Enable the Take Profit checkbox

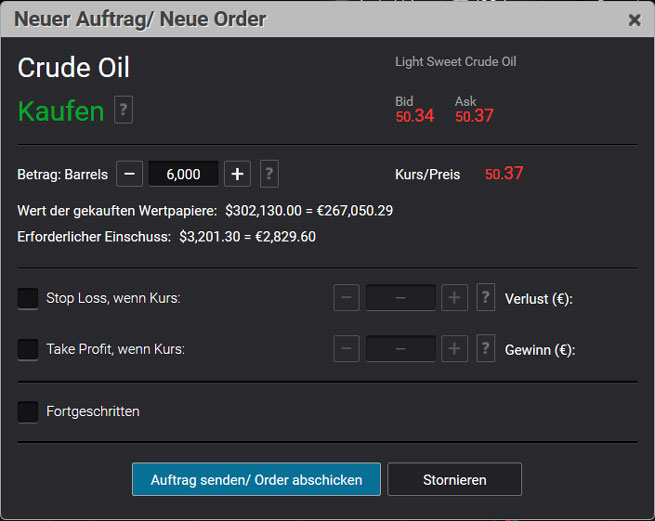pyautogui.click(x=28, y=349)
